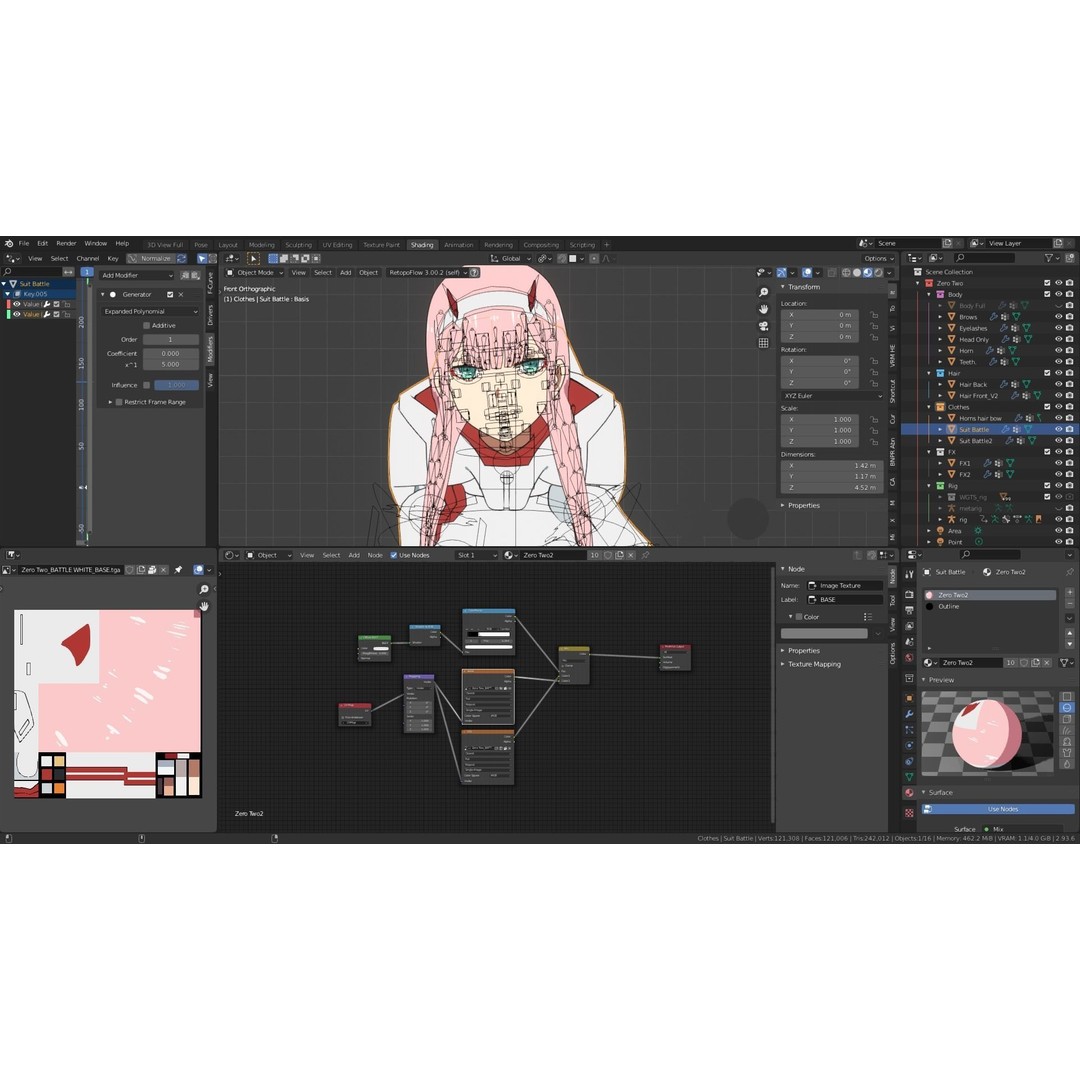
Task: Open RetopoFlow 3.00.2 menu button
Action: 427,273
